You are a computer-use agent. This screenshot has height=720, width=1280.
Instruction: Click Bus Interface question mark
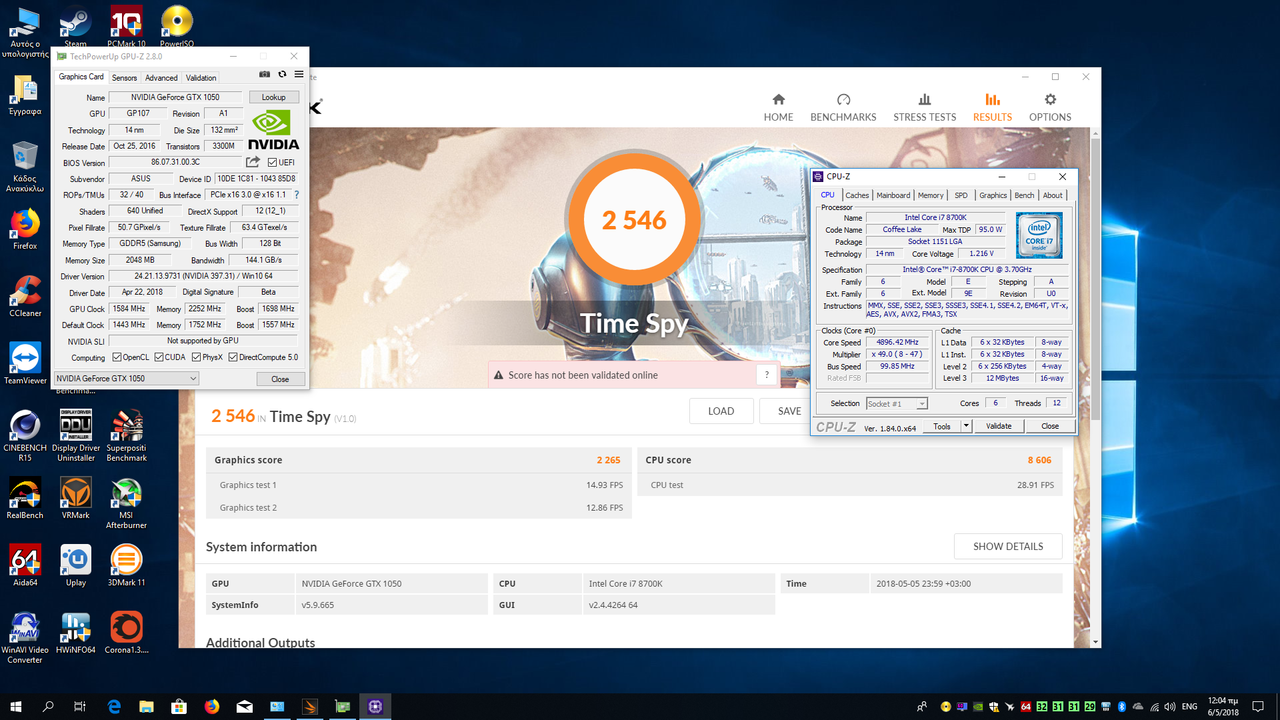pyautogui.click(x=296, y=195)
